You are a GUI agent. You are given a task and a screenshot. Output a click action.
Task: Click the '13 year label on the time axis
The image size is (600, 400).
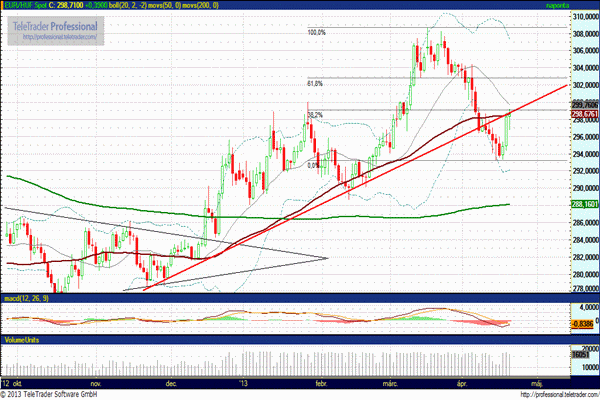pyautogui.click(x=243, y=383)
